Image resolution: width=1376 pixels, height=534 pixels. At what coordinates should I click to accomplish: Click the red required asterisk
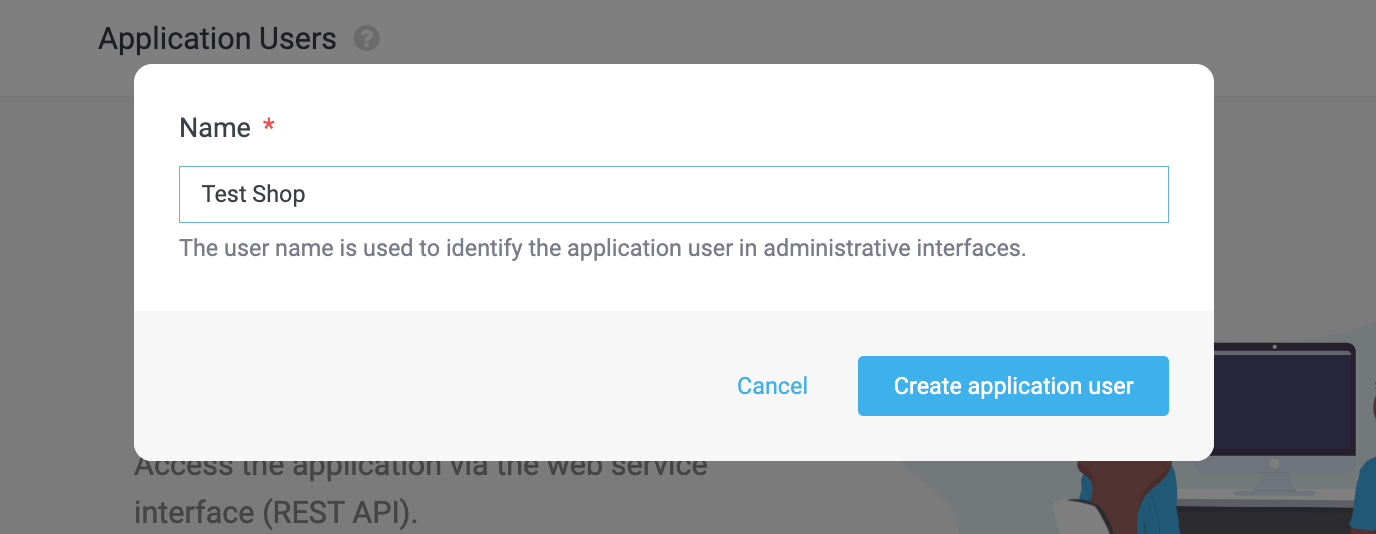click(x=268, y=127)
